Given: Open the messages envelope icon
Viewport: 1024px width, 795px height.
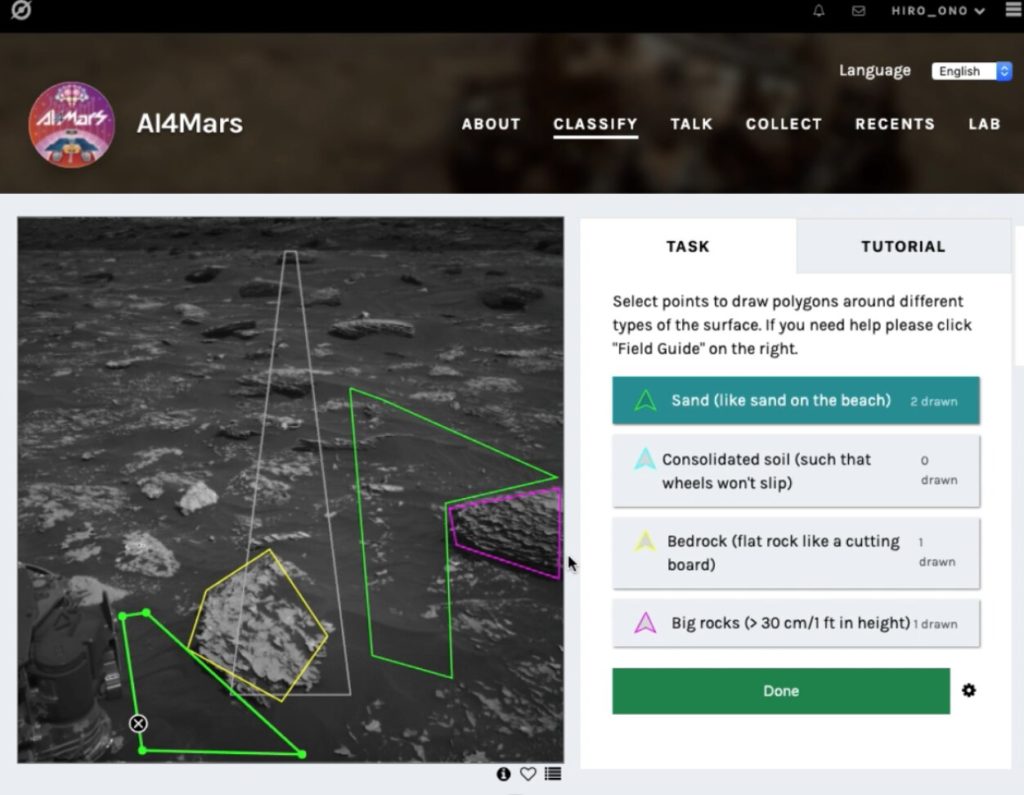Looking at the screenshot, I should (x=858, y=10).
